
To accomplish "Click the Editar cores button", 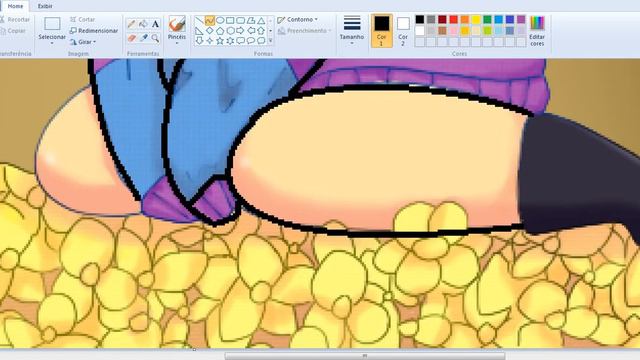I will 537,31.
